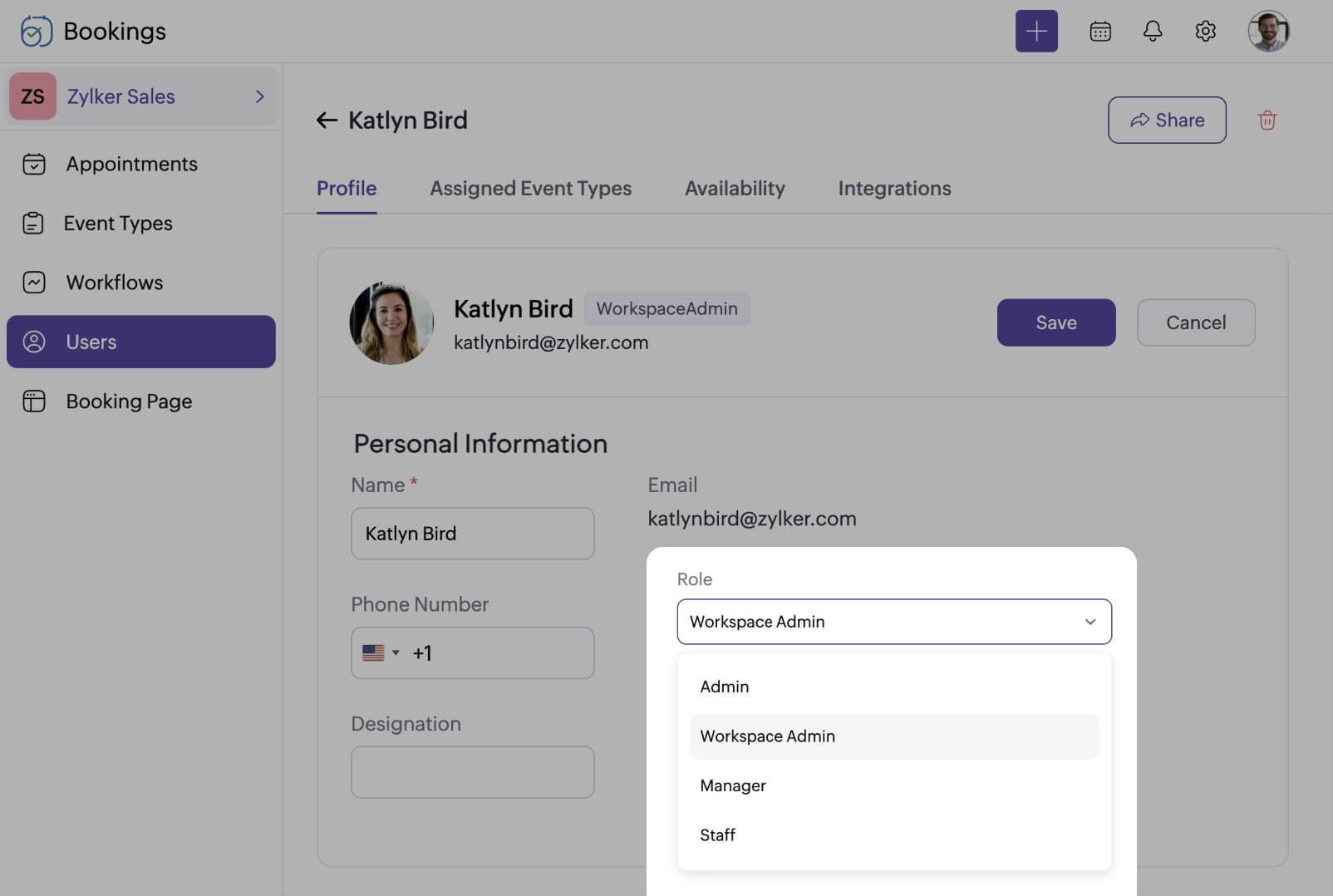Pick Staff from the role options
Image resolution: width=1333 pixels, height=896 pixels.
point(717,834)
